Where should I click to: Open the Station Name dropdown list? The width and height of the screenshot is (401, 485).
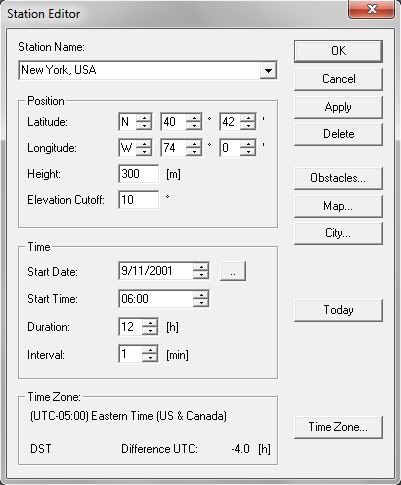[268, 71]
